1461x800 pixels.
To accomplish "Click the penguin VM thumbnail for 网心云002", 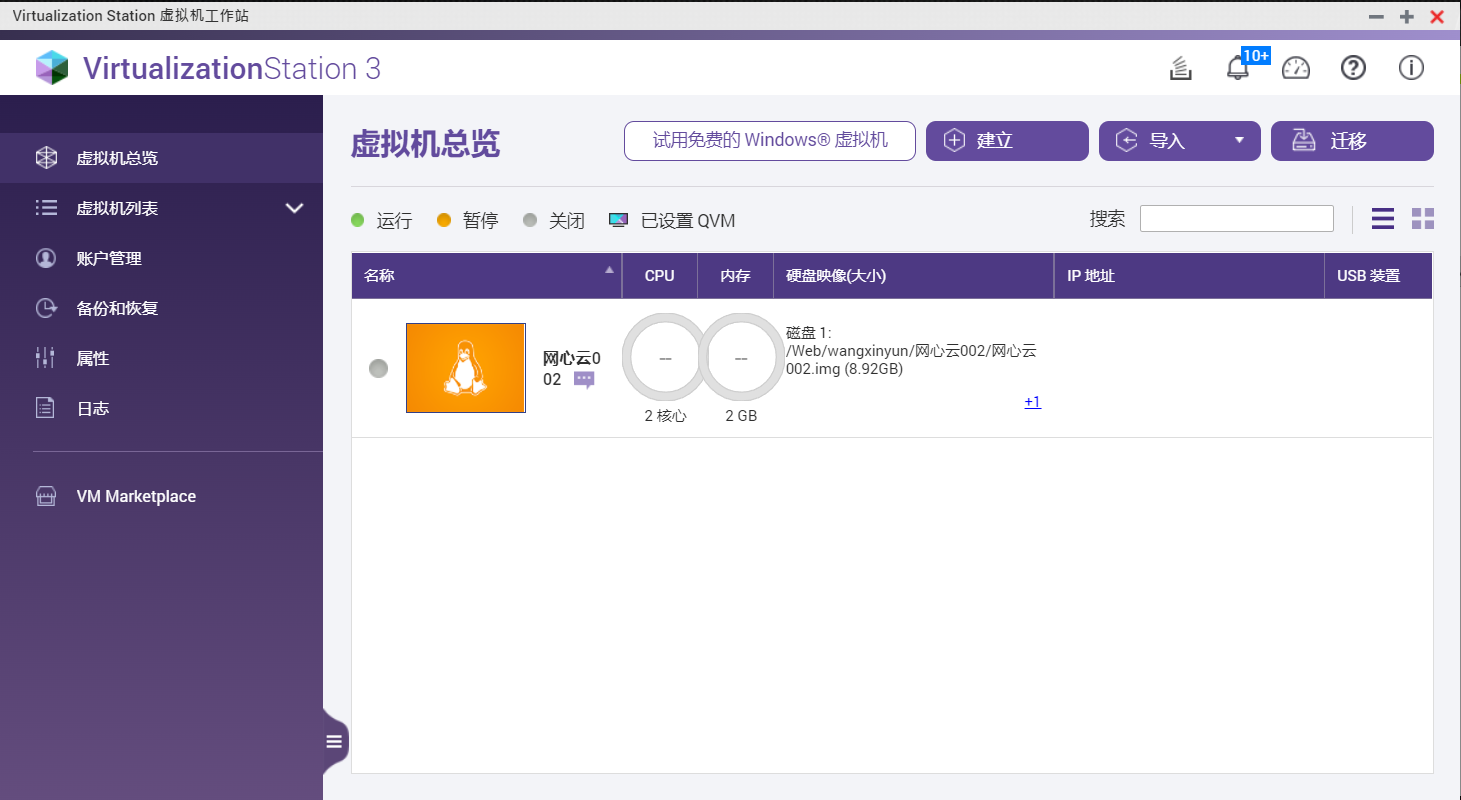I will [466, 367].
